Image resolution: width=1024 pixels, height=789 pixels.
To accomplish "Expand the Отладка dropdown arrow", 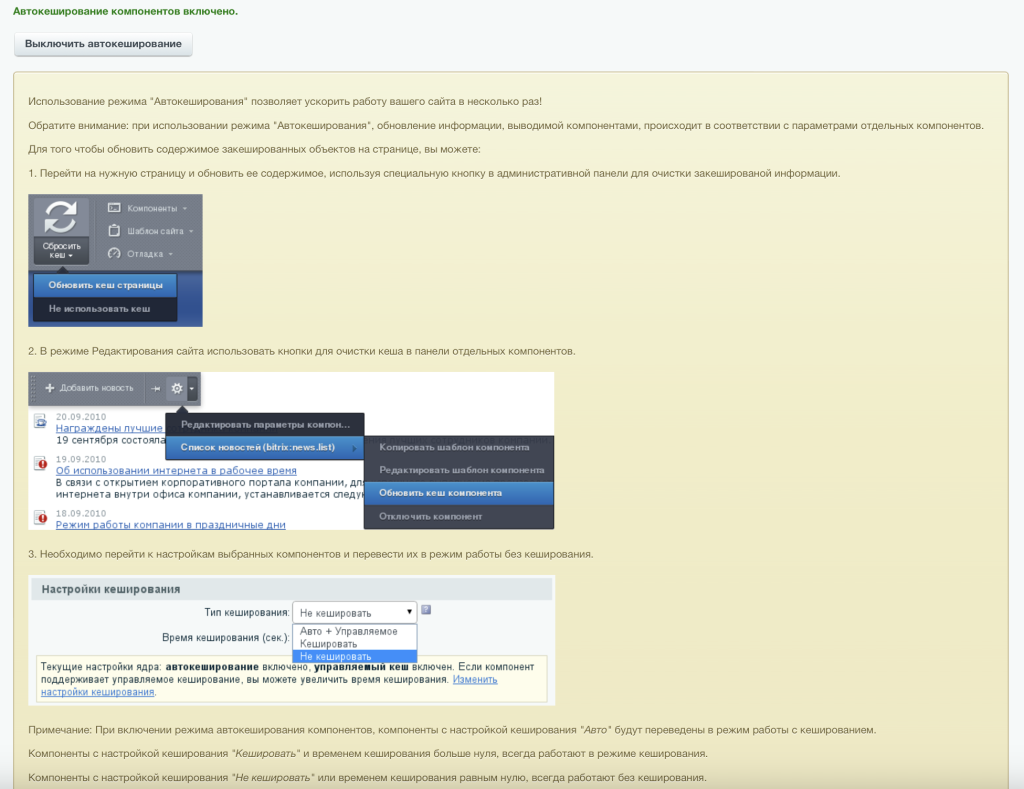I will point(170,254).
